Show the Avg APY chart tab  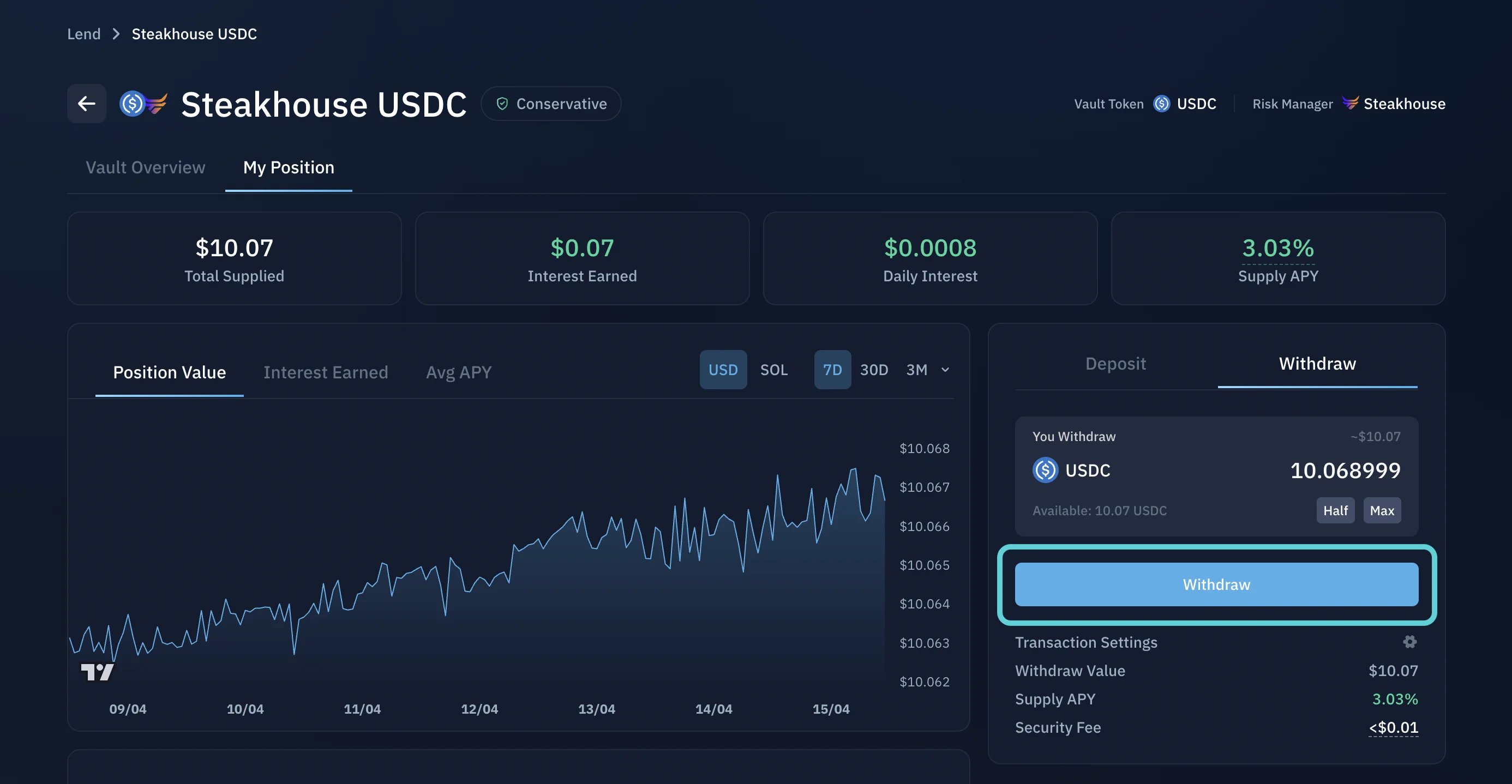coord(458,372)
